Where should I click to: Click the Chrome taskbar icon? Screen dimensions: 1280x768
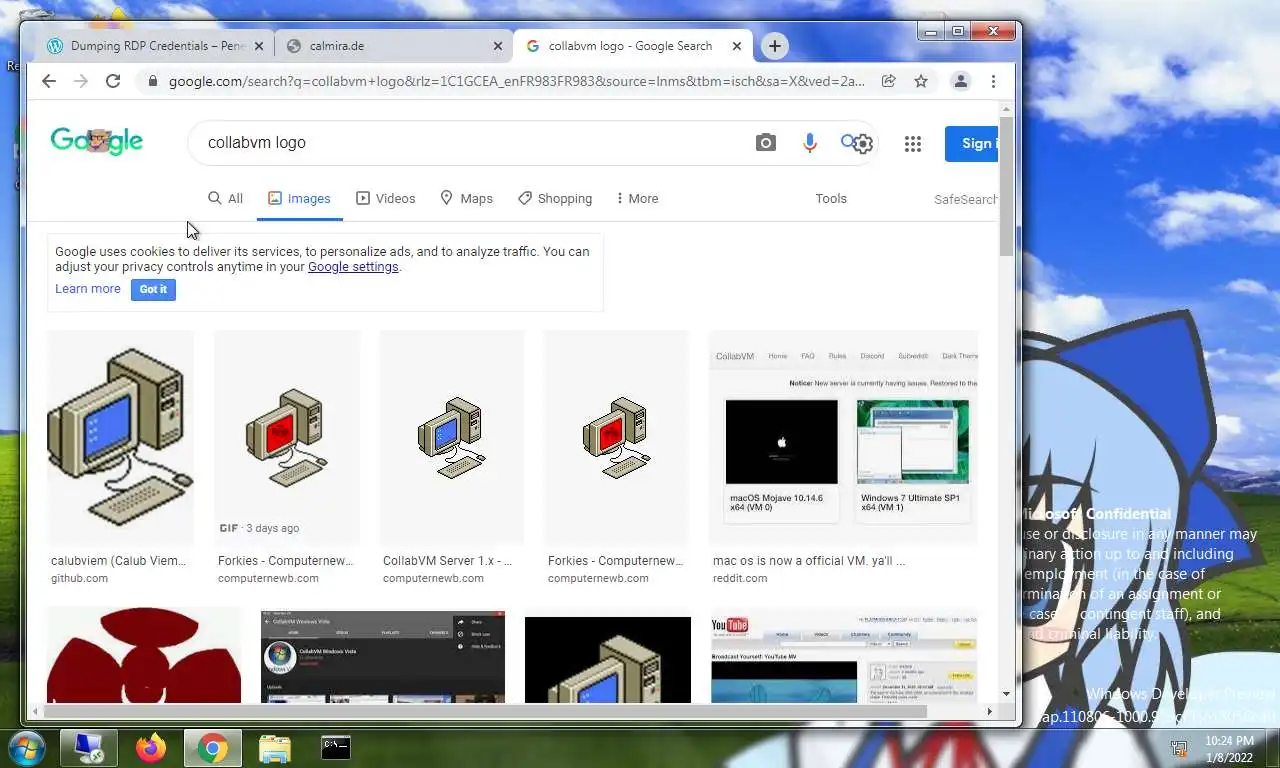tap(212, 748)
